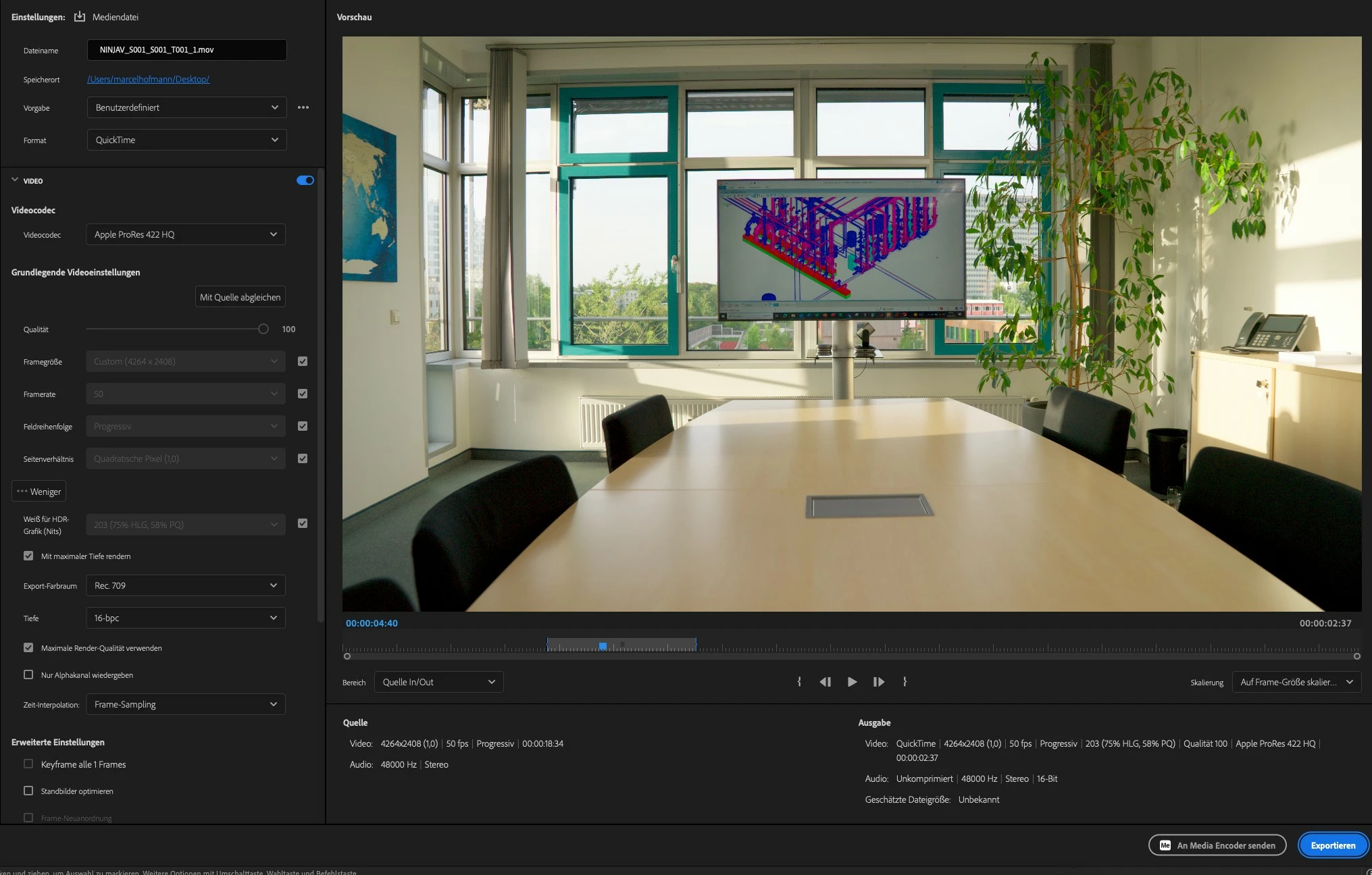The height and width of the screenshot is (875, 1372).
Task: Set the in point marker
Action: 799,682
